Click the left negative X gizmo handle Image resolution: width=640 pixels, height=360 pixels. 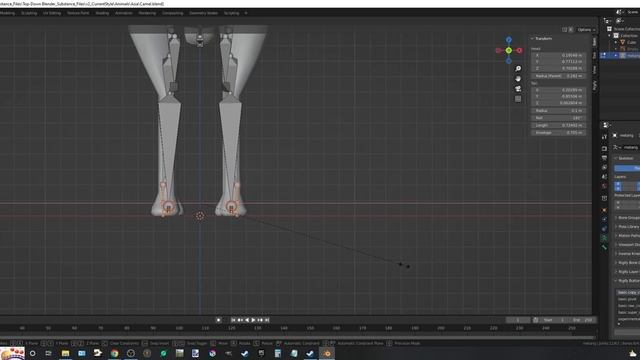[498, 50]
